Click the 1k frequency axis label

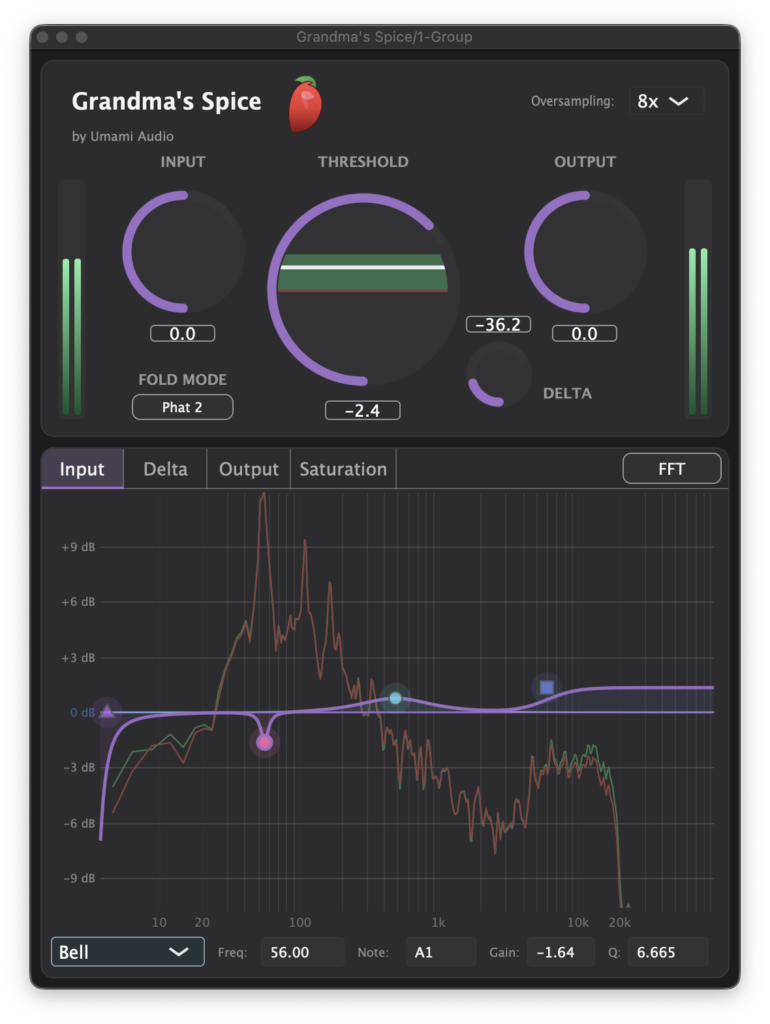(x=438, y=922)
